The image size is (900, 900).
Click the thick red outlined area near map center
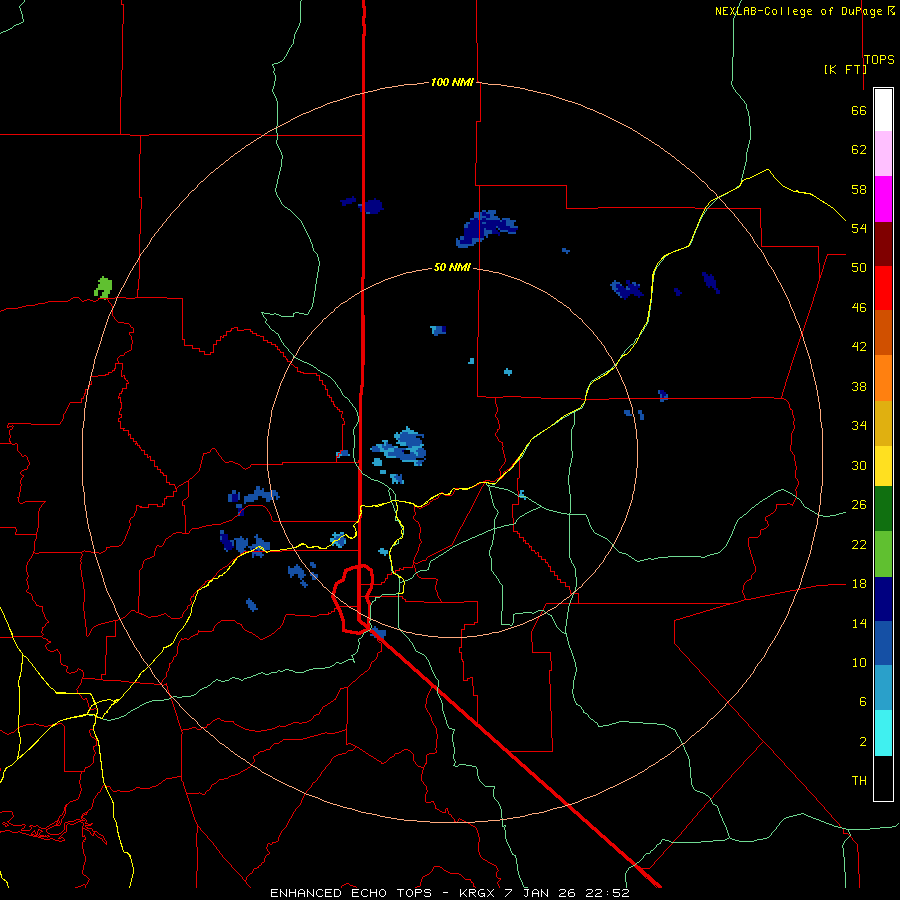[353, 599]
